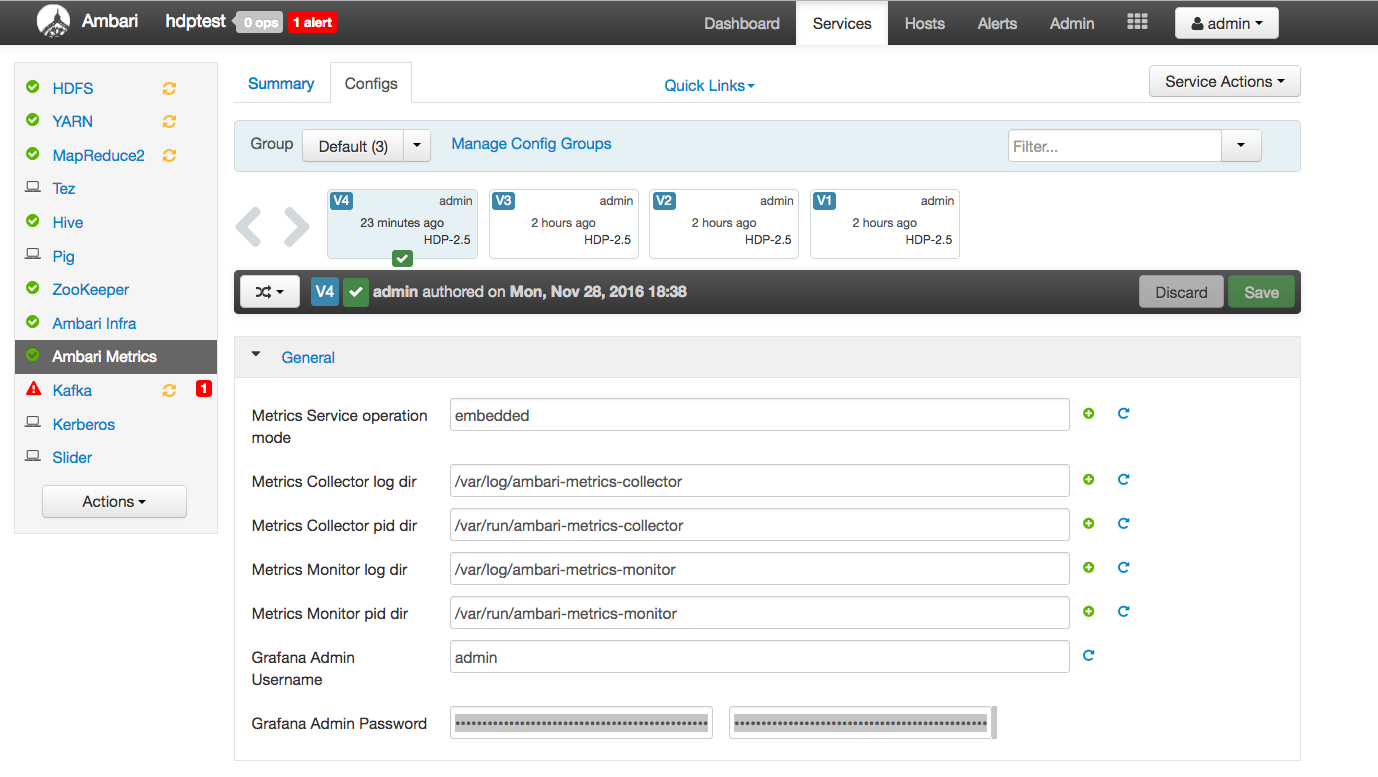Open the Hosts menu item

tap(924, 23)
